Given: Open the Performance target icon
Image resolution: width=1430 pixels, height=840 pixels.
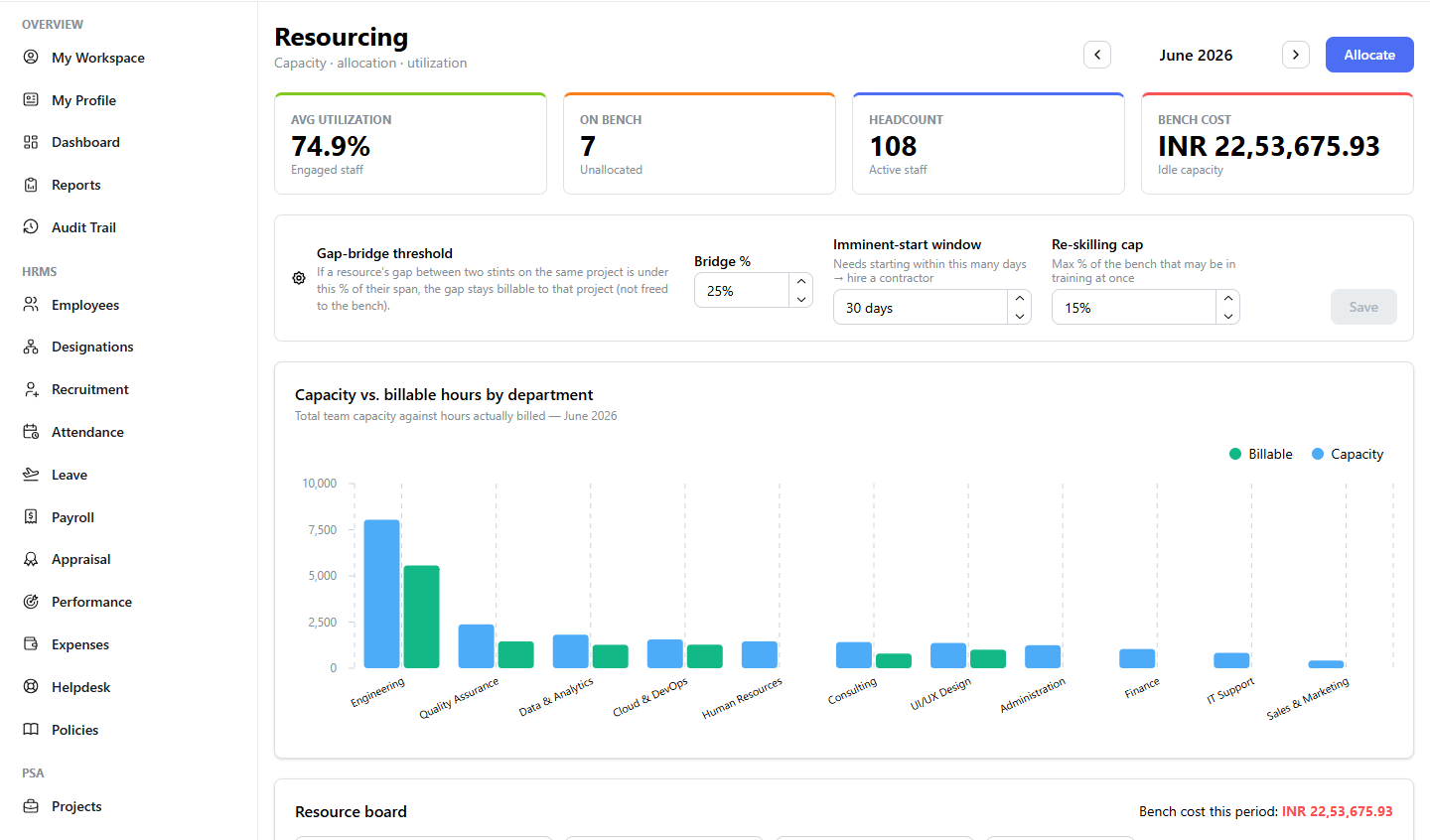Looking at the screenshot, I should tap(31, 602).
